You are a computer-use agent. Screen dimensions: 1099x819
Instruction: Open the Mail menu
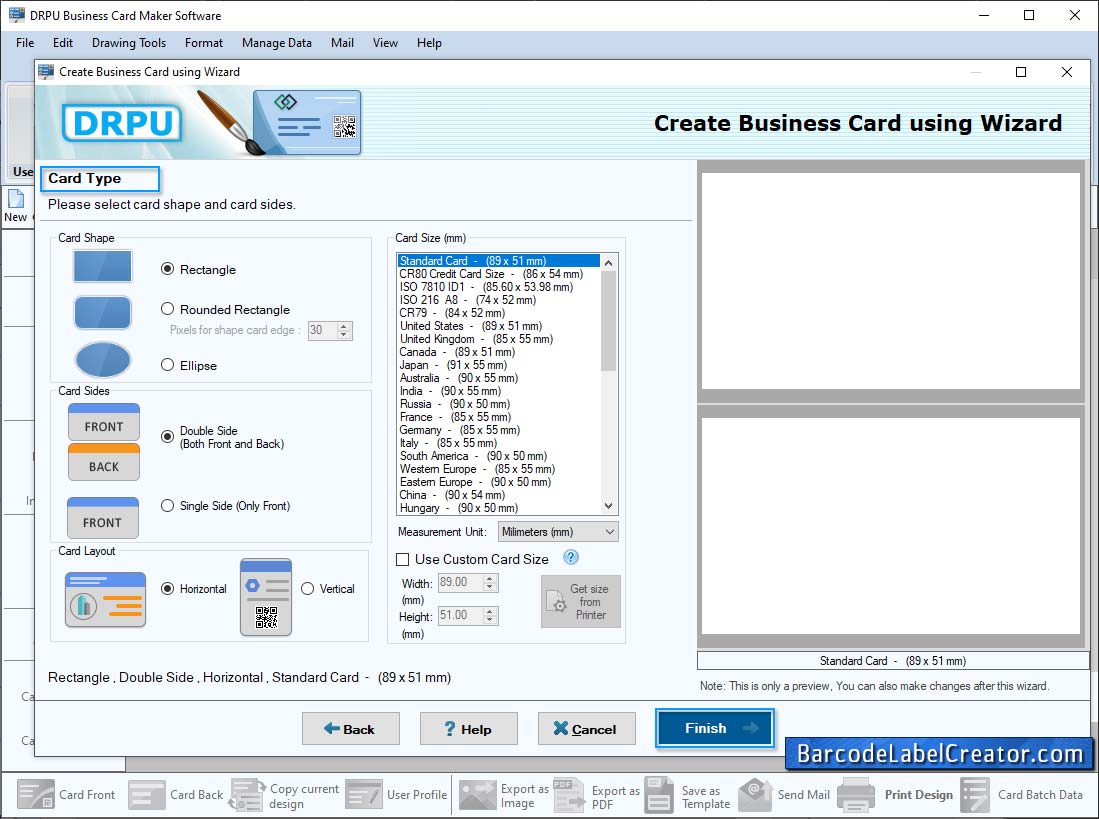tap(342, 43)
